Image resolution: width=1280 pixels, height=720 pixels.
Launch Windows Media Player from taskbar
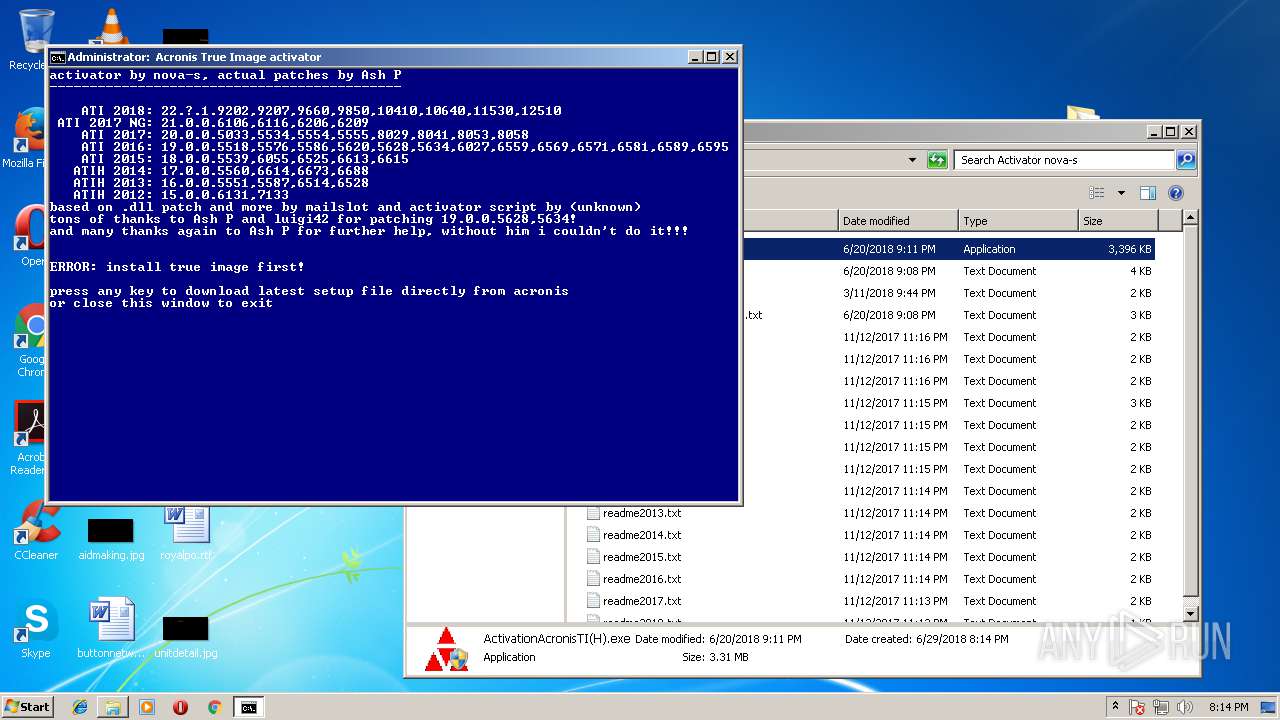147,707
